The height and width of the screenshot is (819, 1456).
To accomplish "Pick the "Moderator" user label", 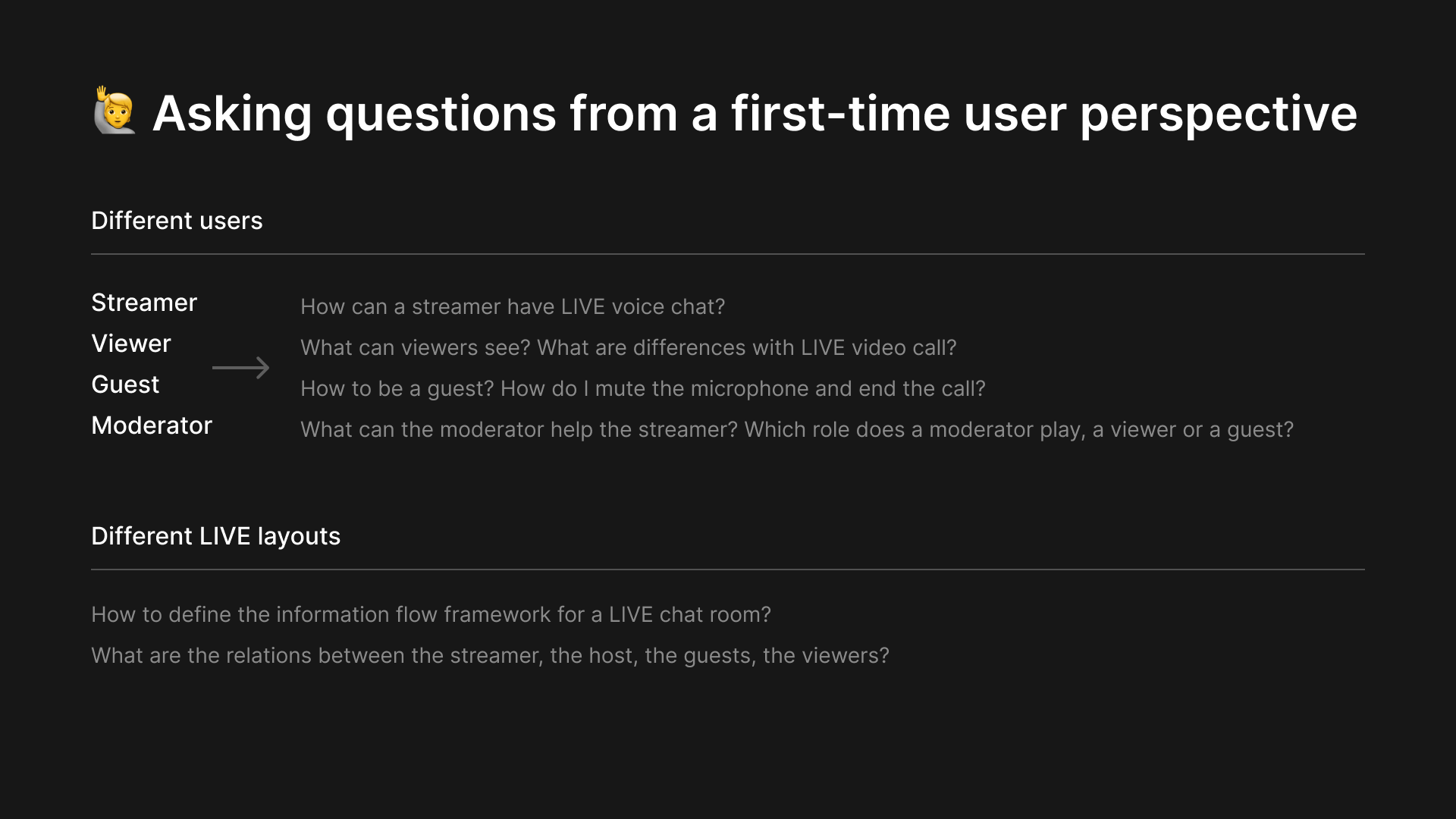I will pos(152,425).
